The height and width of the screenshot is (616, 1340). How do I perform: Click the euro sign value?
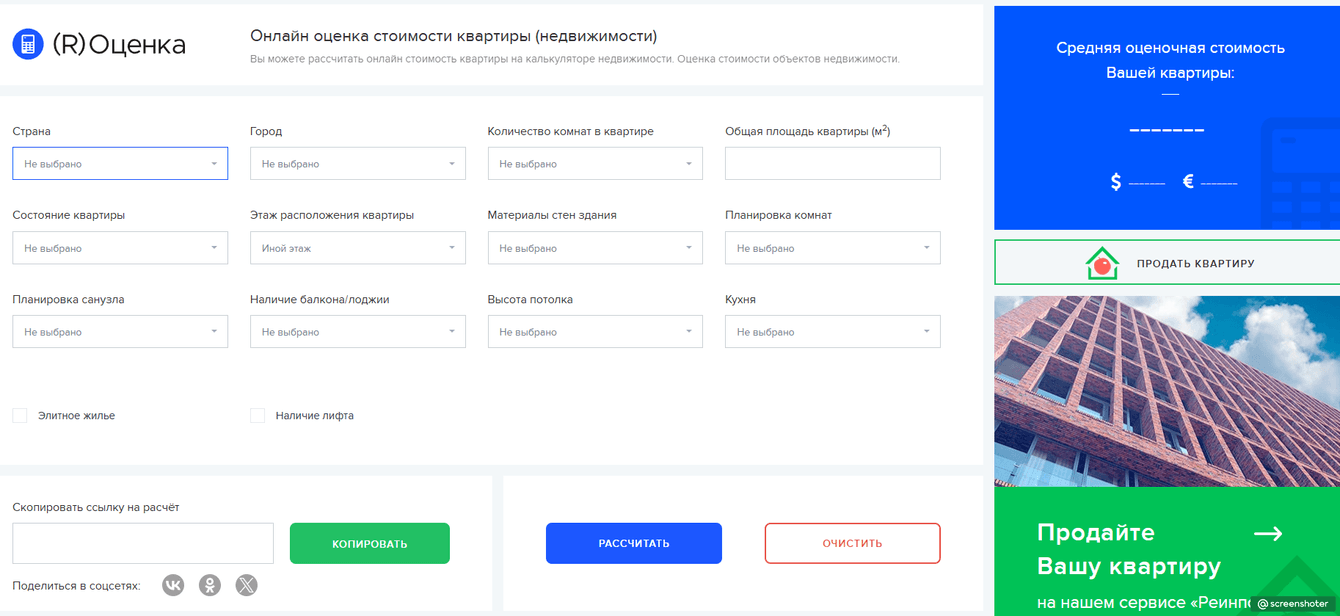point(1210,182)
